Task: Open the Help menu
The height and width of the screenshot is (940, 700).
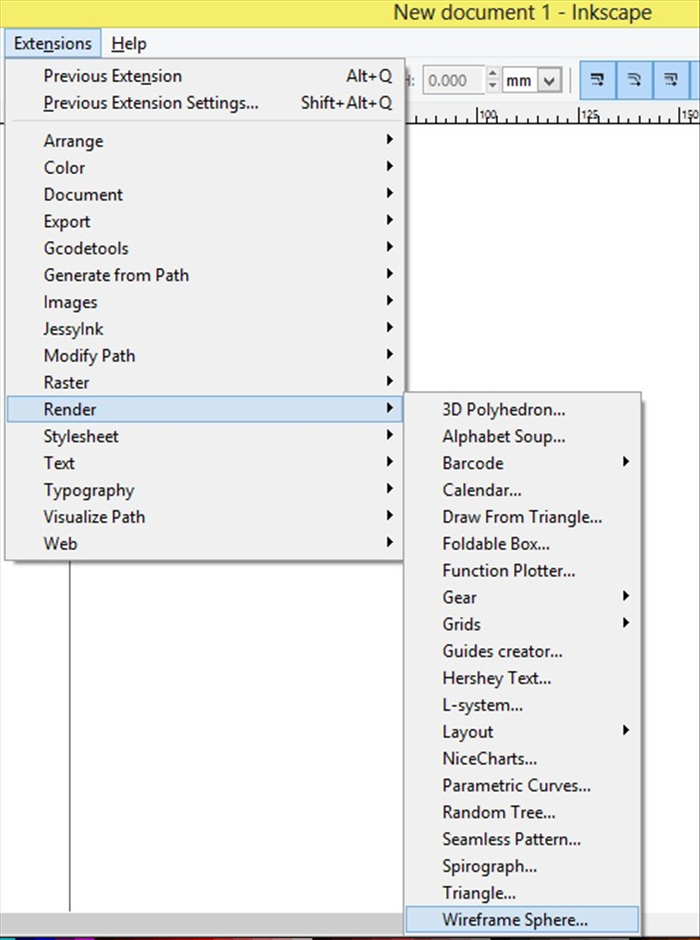Action: pyautogui.click(x=129, y=44)
